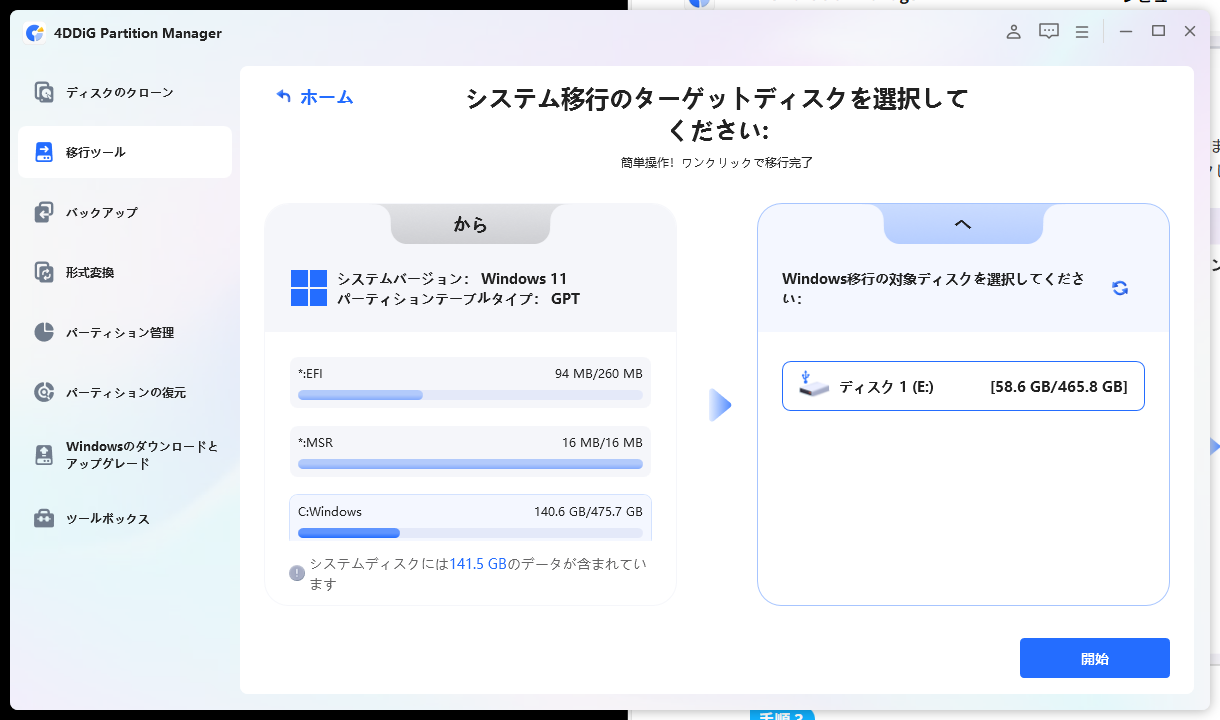This screenshot has width=1220, height=720.
Task: Refresh the target disk list
Action: tap(1120, 288)
